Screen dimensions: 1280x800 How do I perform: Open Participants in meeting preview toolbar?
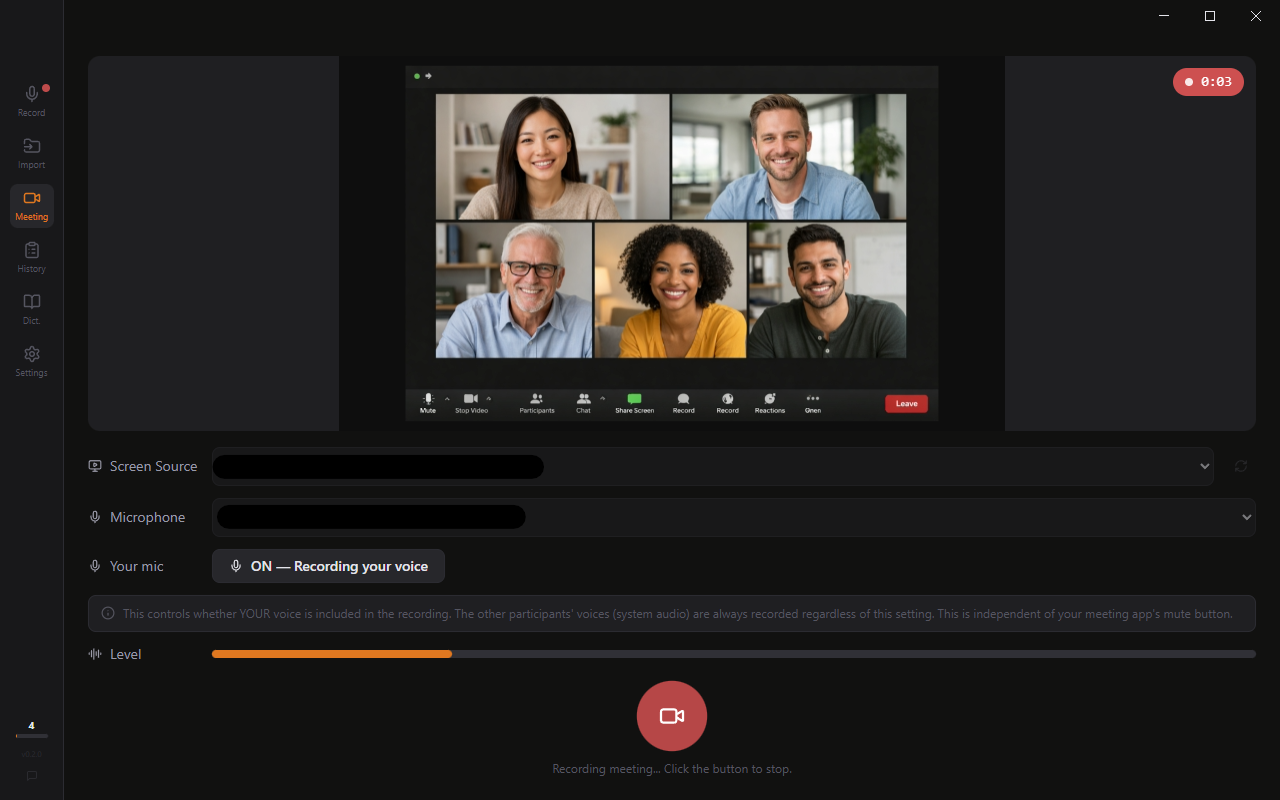tap(537, 402)
